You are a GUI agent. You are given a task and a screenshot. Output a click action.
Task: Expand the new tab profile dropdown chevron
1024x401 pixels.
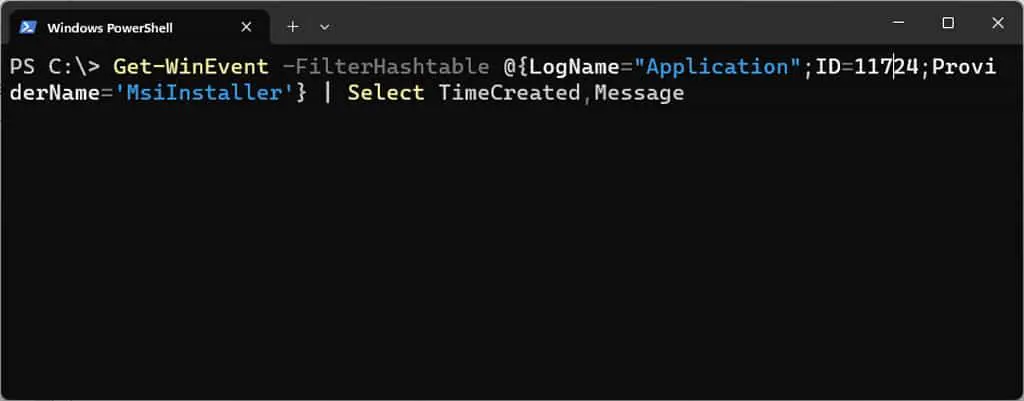click(x=325, y=27)
